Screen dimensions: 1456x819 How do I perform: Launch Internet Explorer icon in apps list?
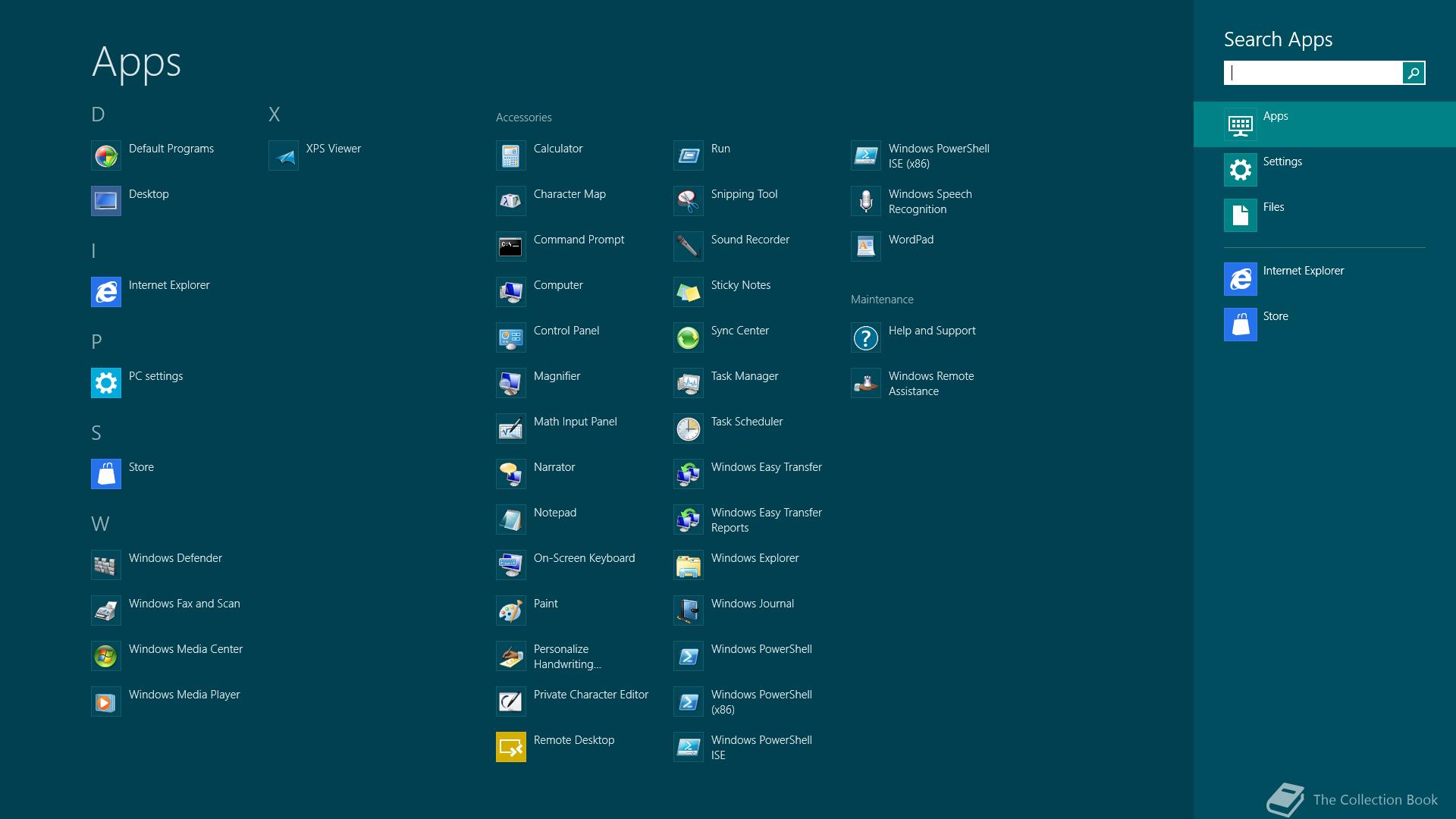(x=105, y=292)
